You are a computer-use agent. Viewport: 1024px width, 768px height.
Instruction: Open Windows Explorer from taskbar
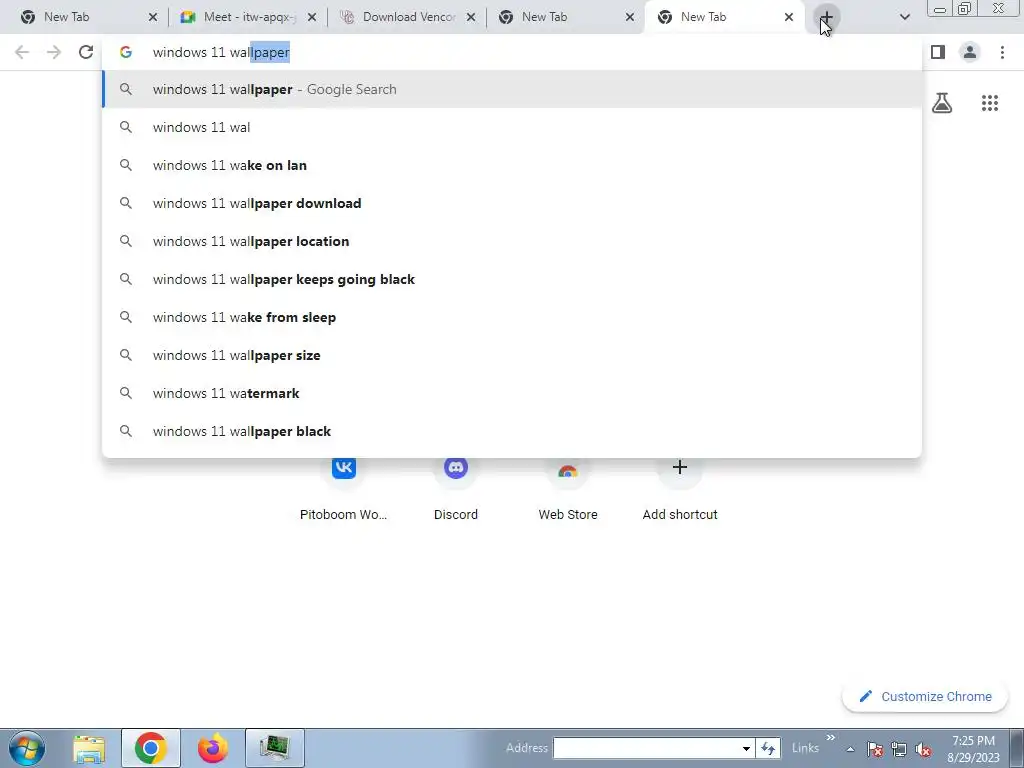pyautogui.click(x=89, y=748)
